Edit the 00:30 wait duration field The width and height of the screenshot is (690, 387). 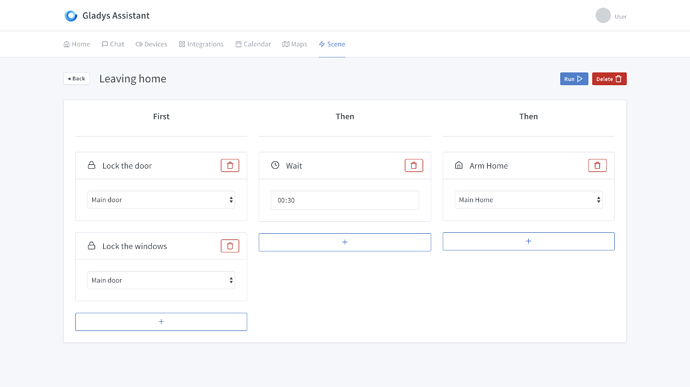pyautogui.click(x=345, y=200)
